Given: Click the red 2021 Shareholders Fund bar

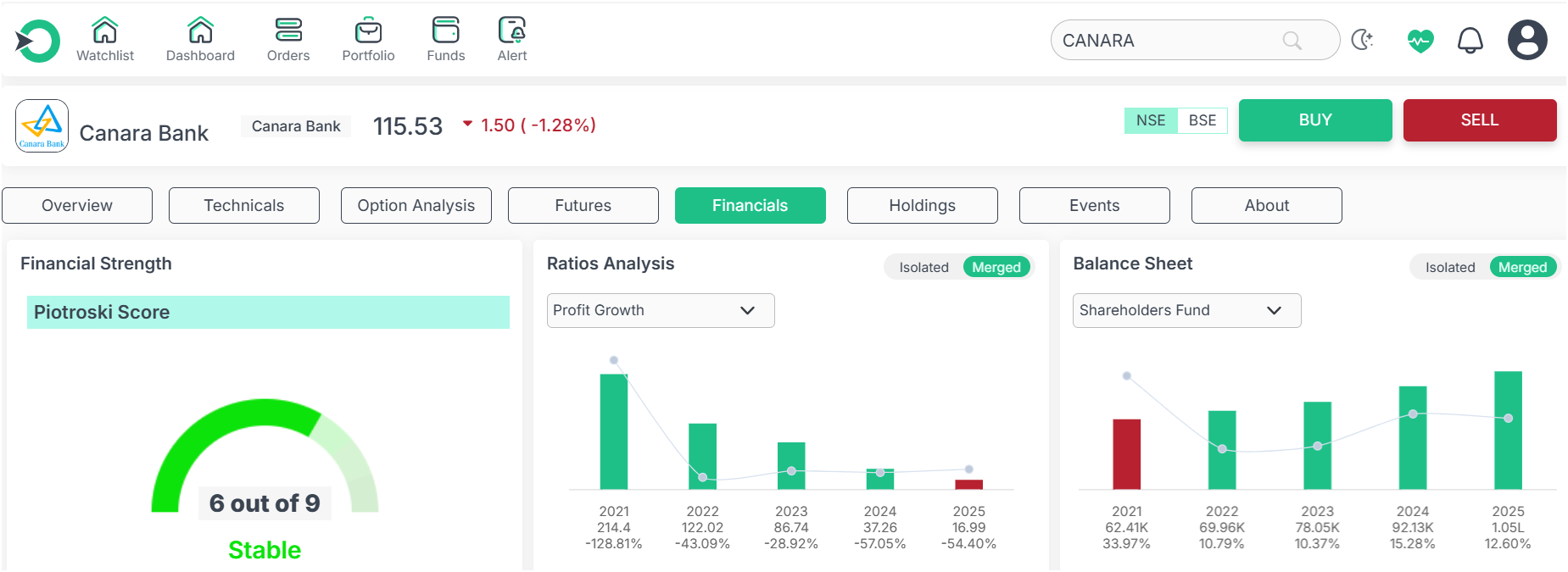Looking at the screenshot, I should [x=1126, y=454].
